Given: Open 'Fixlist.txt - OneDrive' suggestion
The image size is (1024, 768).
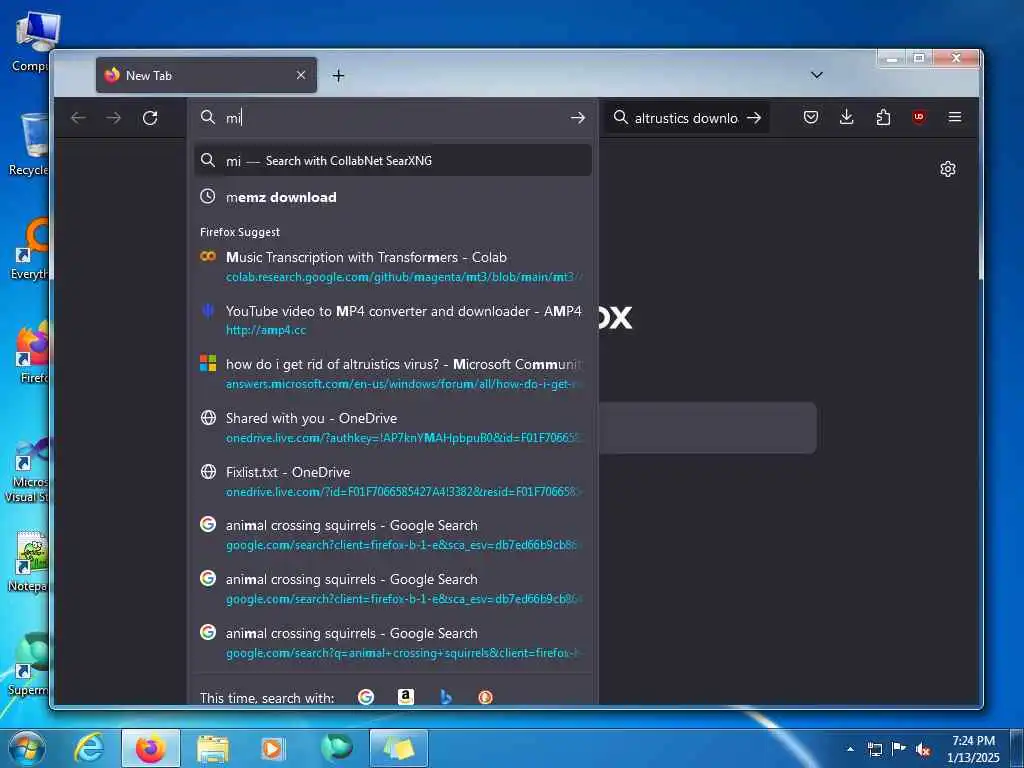Looking at the screenshot, I should tap(392, 481).
